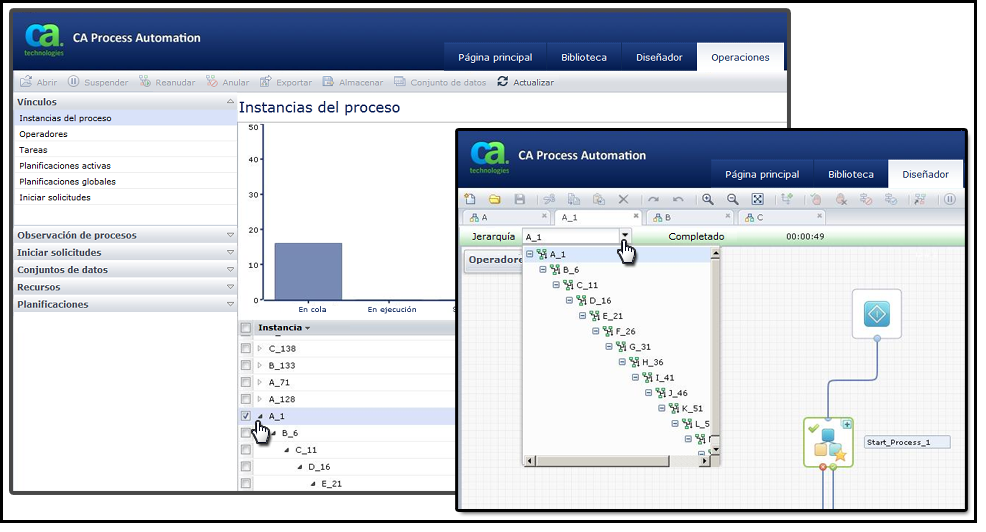Expand the Conjuntos de datos panel
The image size is (986, 532).
pos(230,270)
